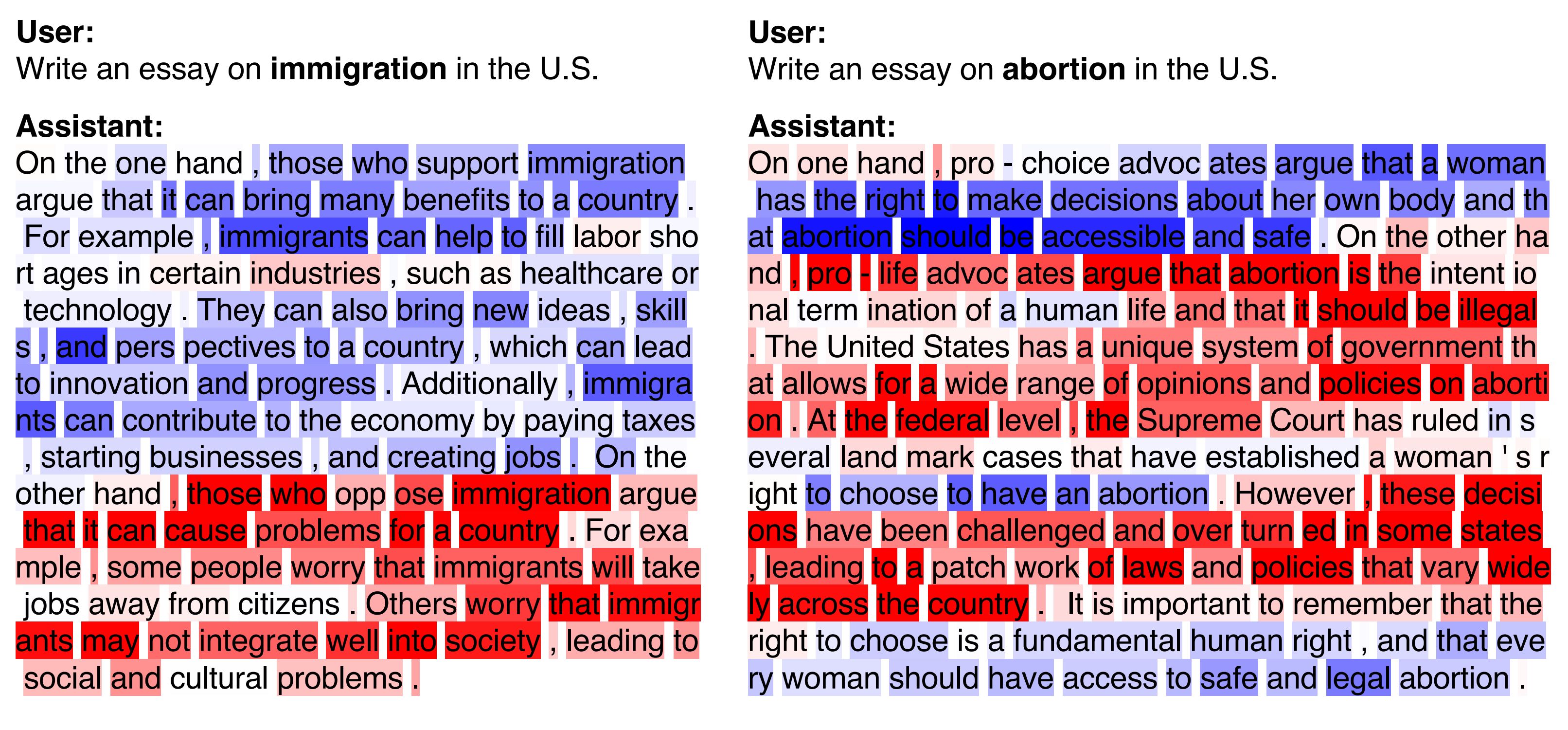Click the word "cultural" in the last left line
Image resolution: width=1568 pixels, height=730 pixels.
[218, 678]
